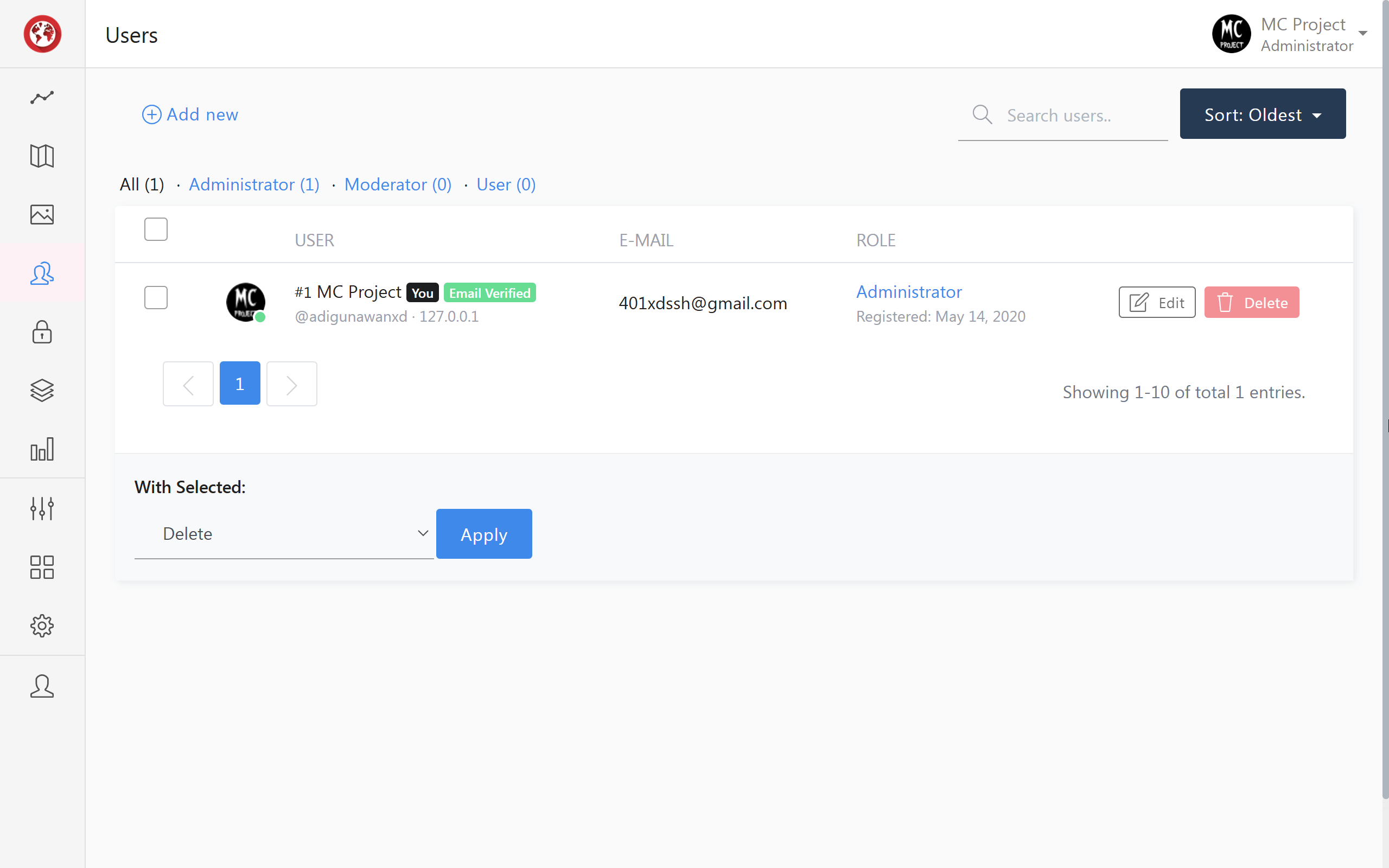Toggle the select-all checkbox in the table header
Image resolution: width=1389 pixels, height=868 pixels.
156,228
